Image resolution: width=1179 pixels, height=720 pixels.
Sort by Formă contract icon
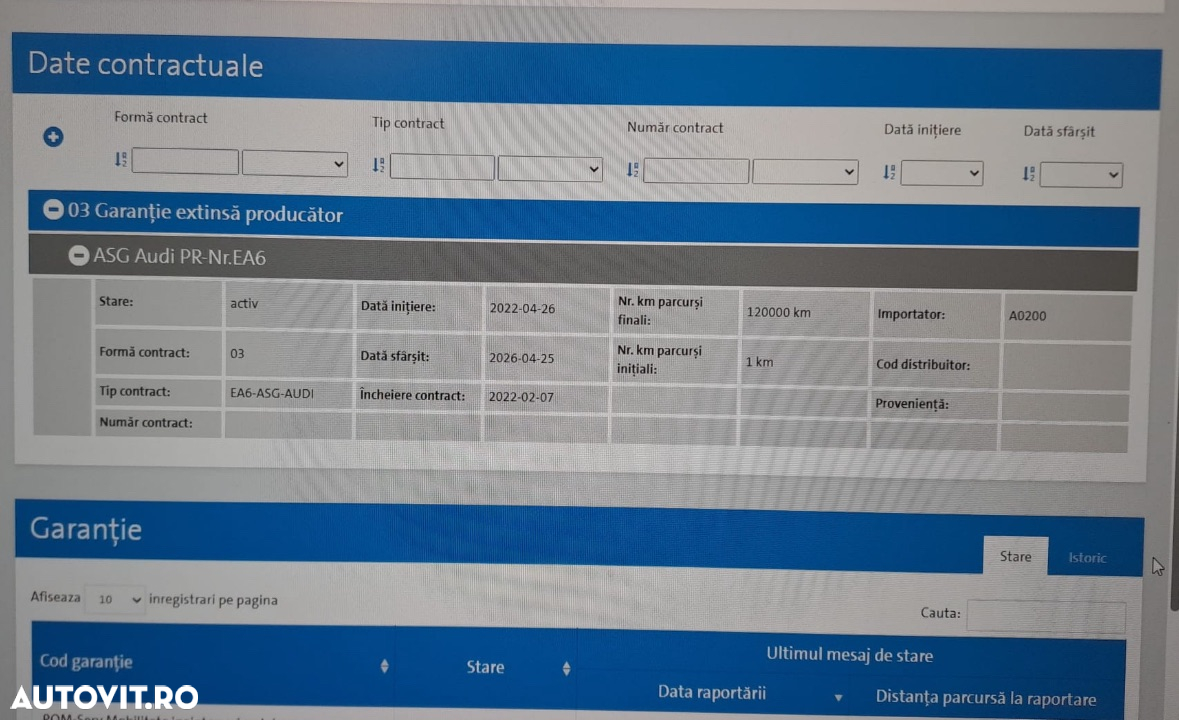(x=121, y=159)
